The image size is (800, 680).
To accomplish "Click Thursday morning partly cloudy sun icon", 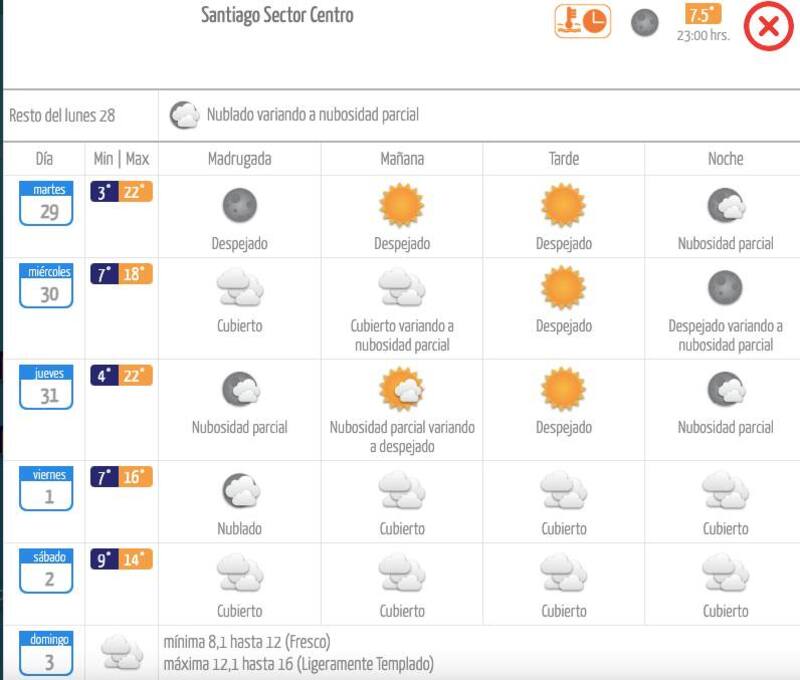I will click(402, 389).
